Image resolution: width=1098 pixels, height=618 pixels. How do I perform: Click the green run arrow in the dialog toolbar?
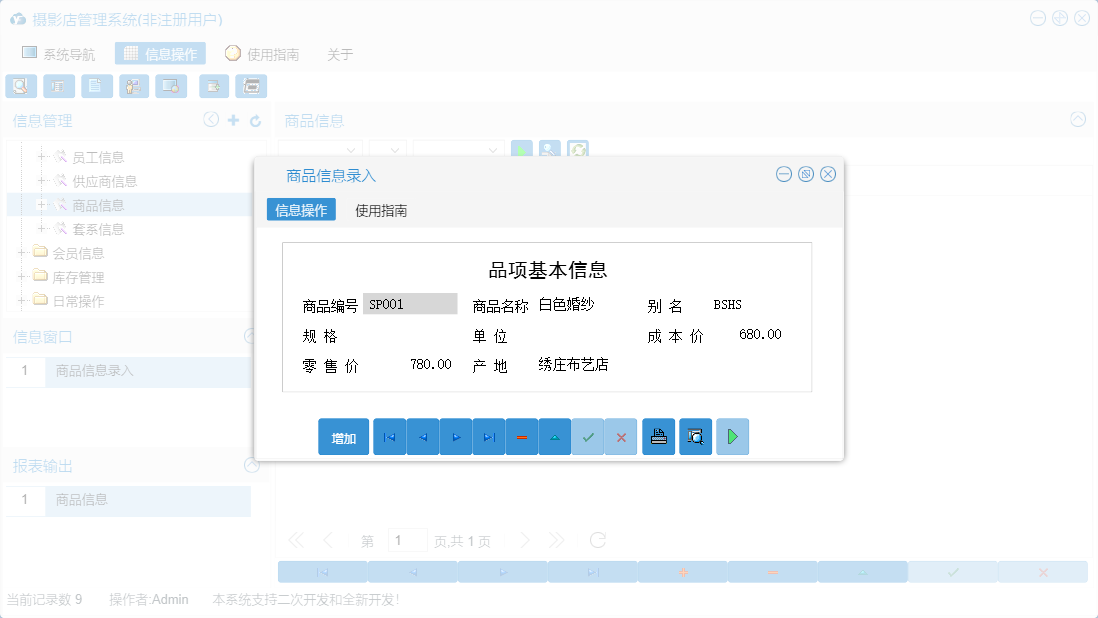pyautogui.click(x=732, y=437)
